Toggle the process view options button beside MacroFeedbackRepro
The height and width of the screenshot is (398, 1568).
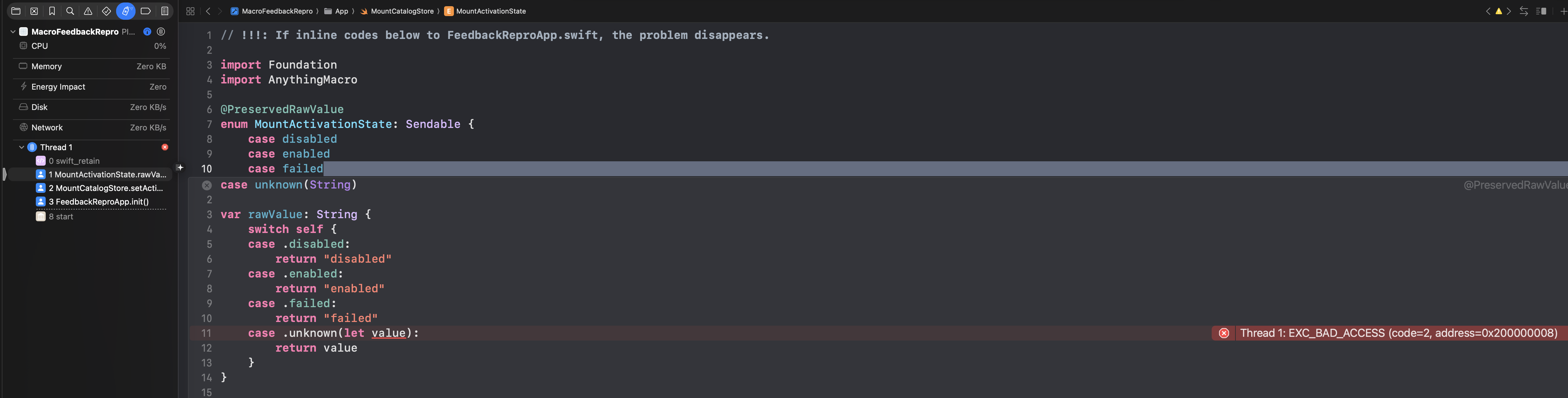point(161,32)
